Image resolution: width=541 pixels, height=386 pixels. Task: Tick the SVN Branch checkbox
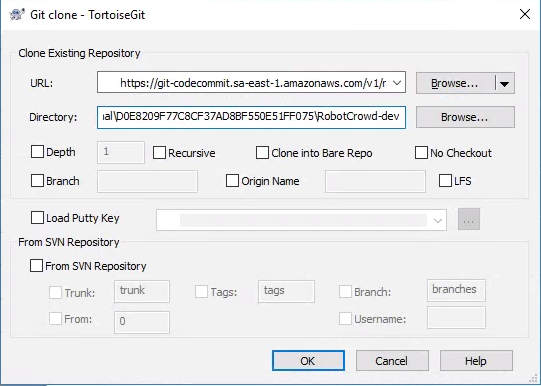pos(345,291)
